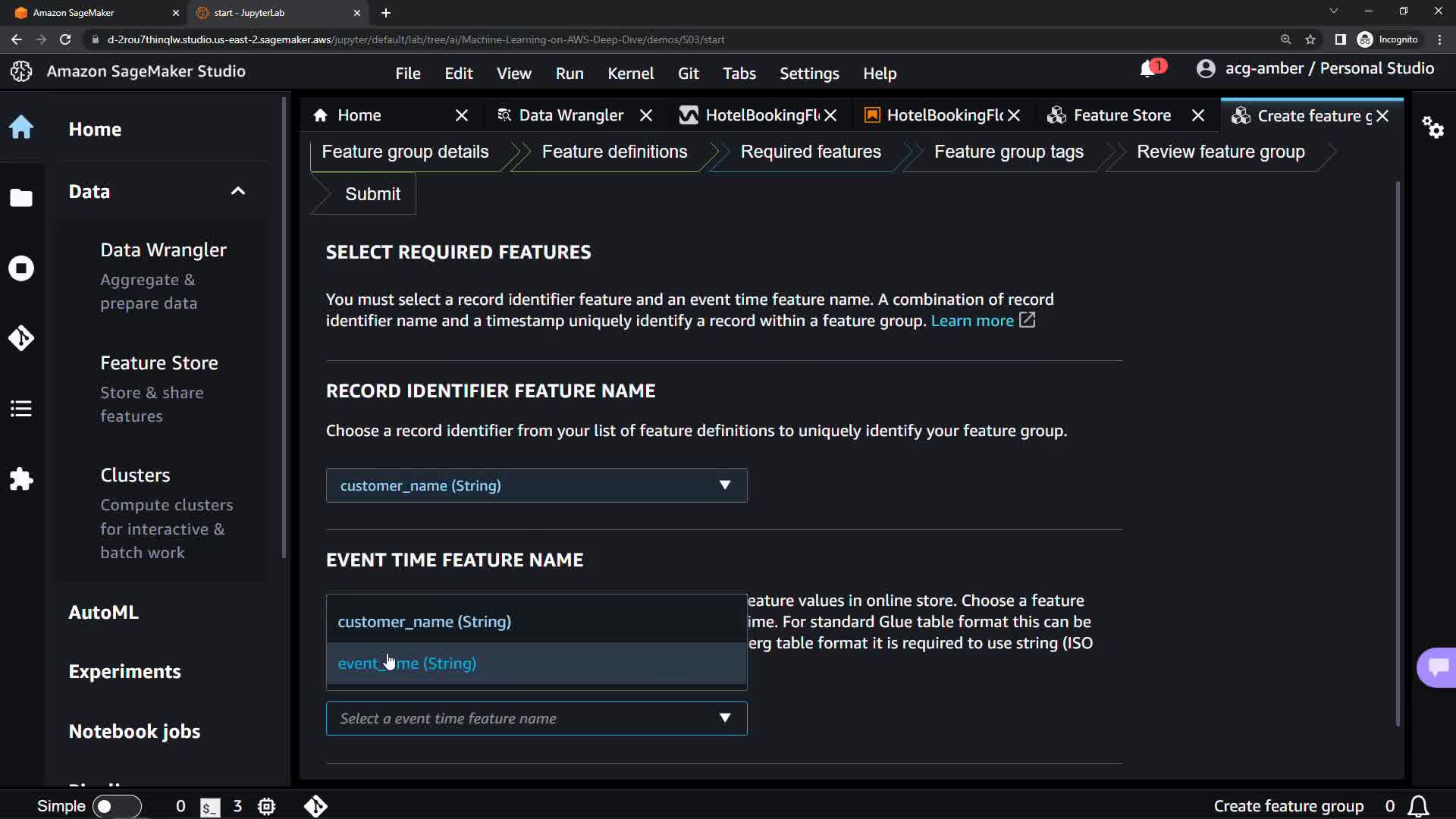Open the event time feature name dropdown
Viewport: 1456px width, 819px height.
(536, 718)
